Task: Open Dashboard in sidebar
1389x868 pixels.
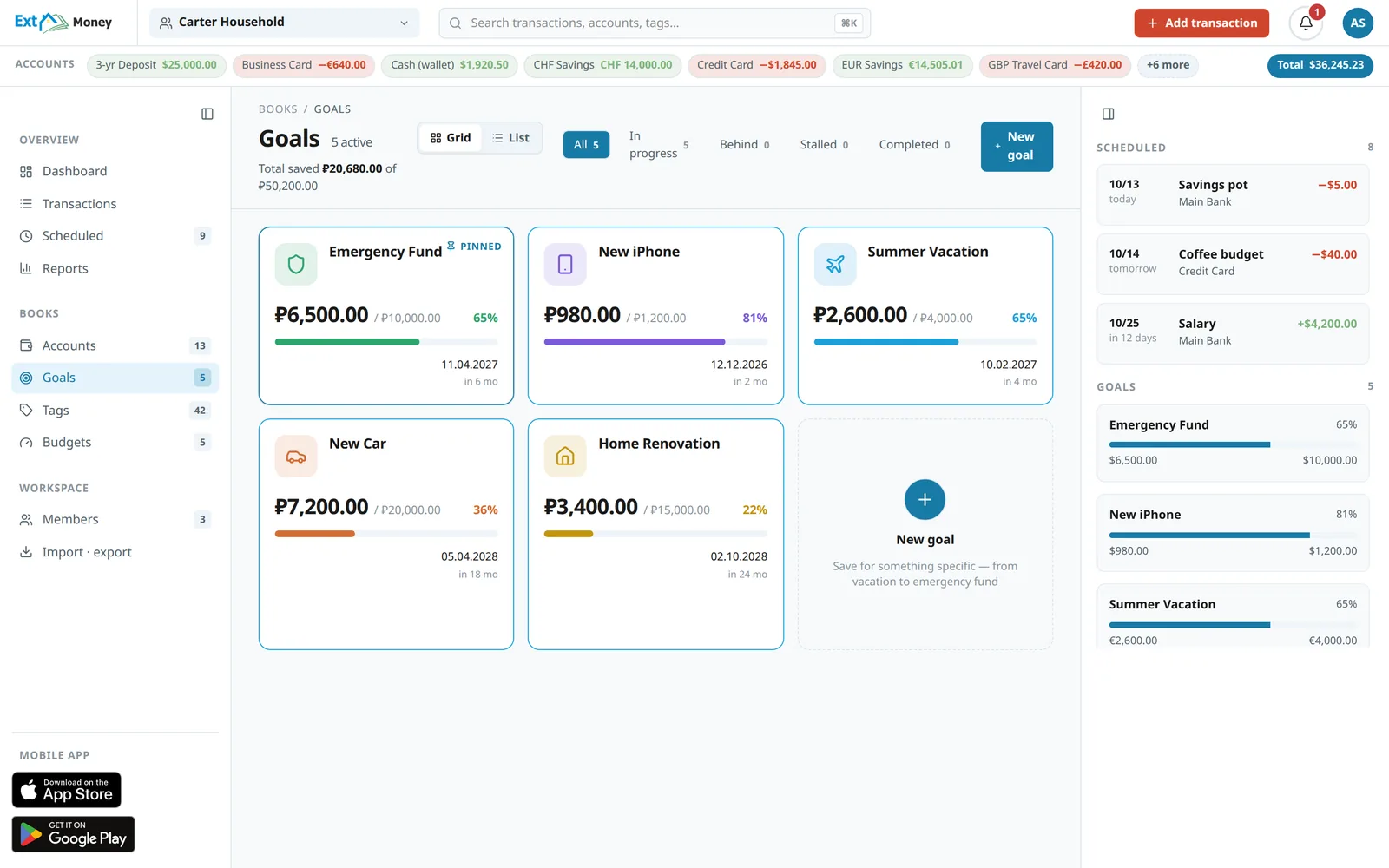Action: 115,172
